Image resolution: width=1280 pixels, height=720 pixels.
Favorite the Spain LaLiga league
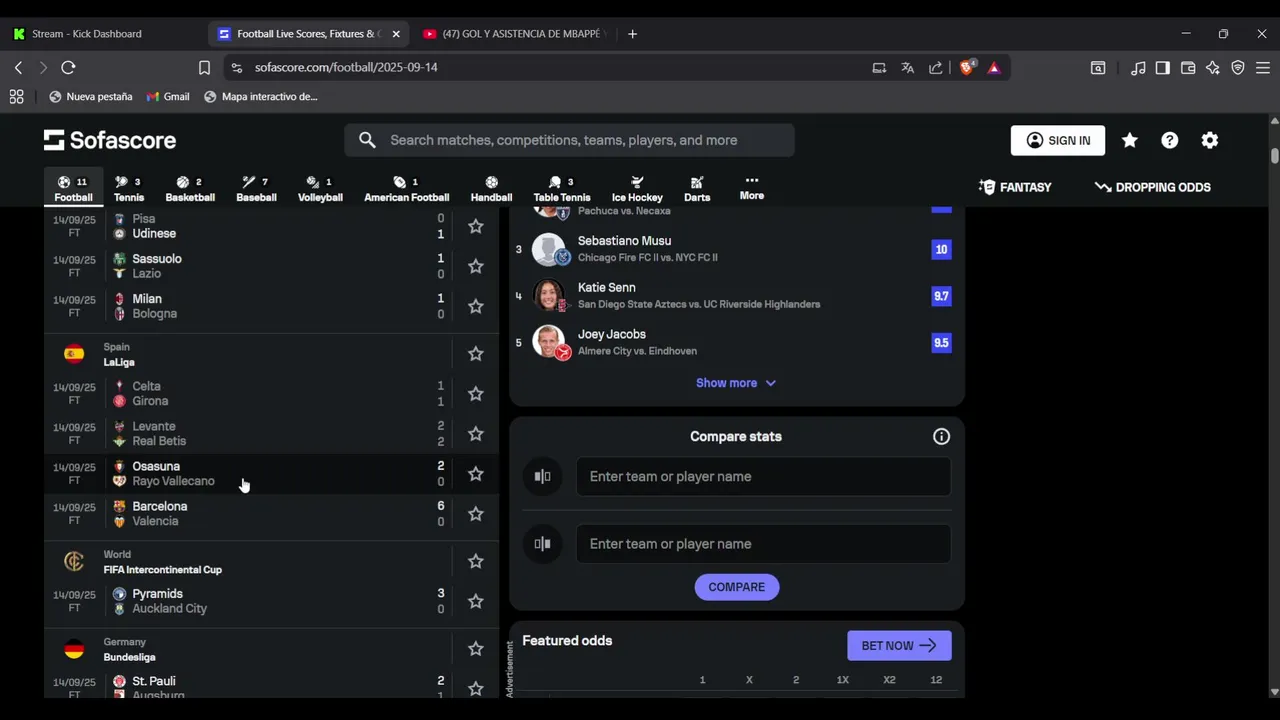coord(476,354)
